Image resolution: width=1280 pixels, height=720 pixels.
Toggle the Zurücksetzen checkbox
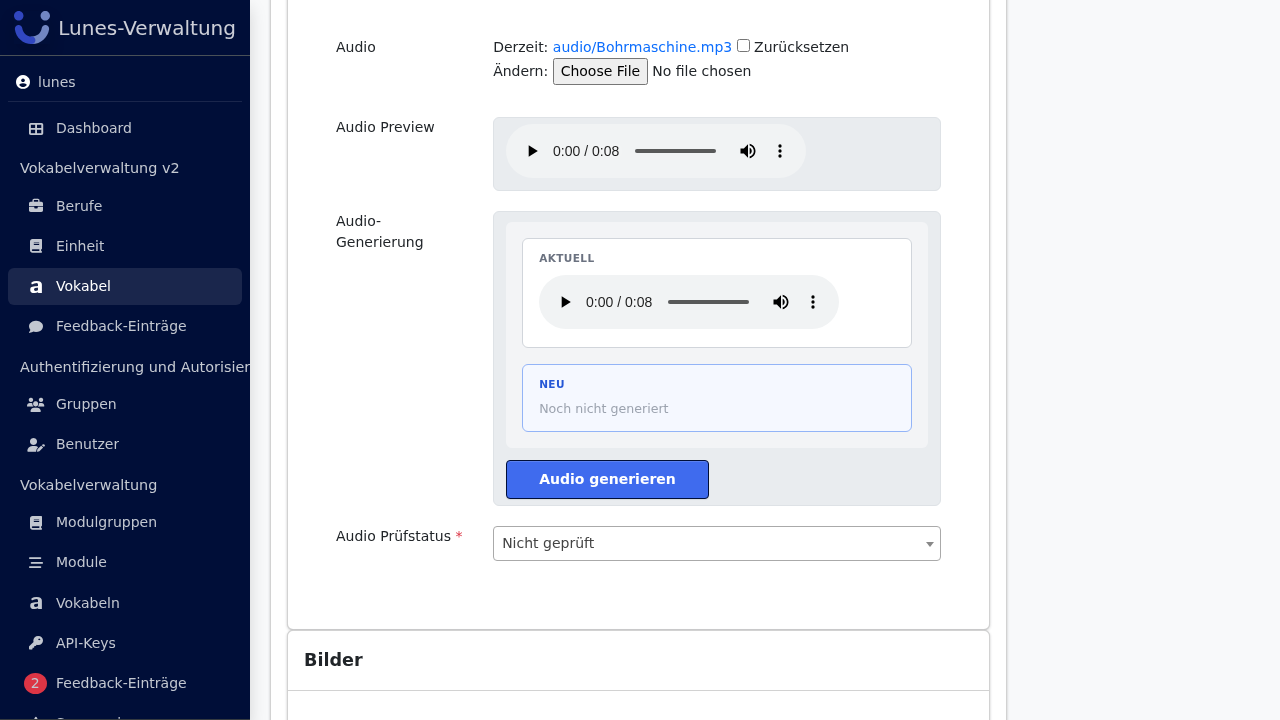(x=743, y=45)
